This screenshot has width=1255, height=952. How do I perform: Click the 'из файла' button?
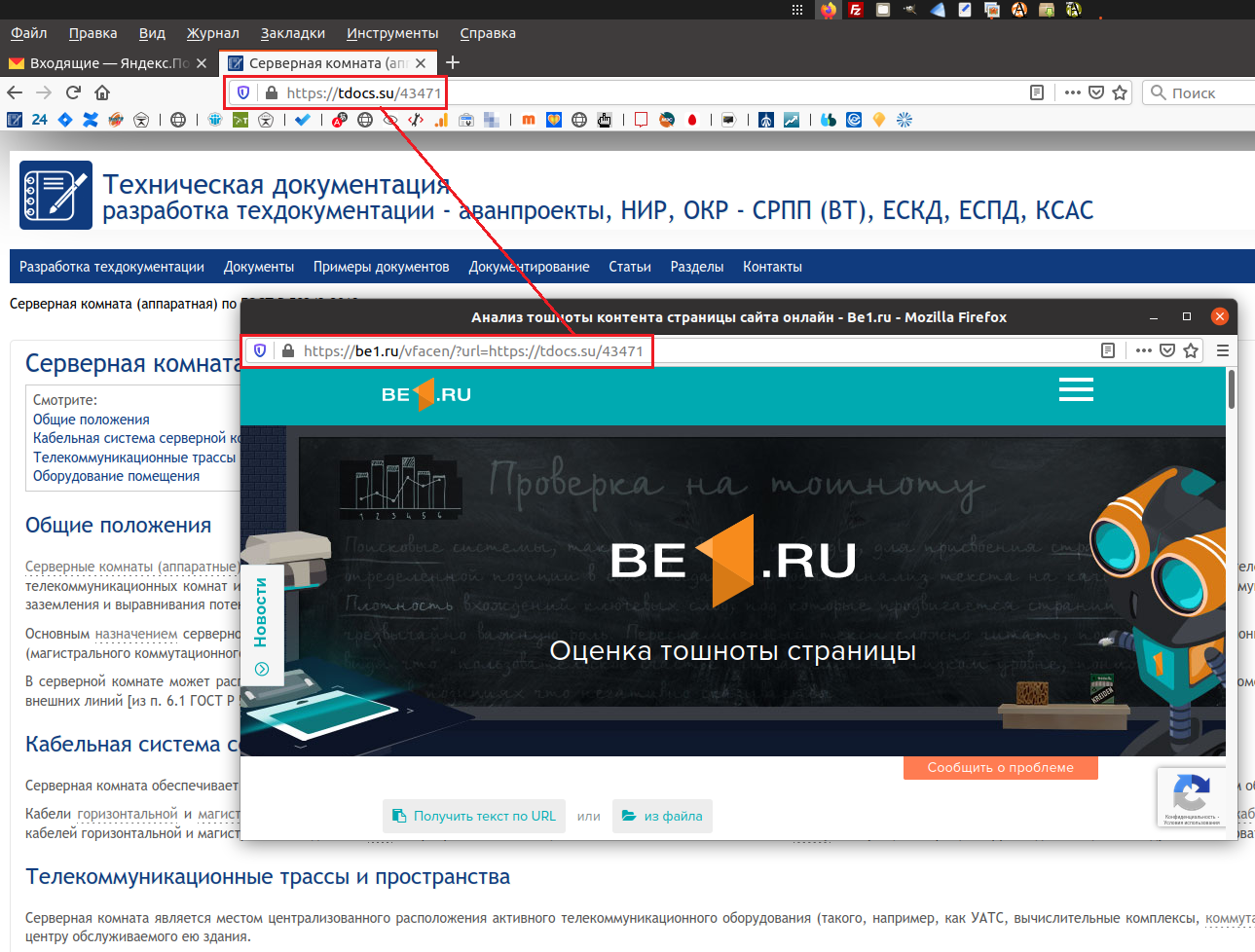point(662,816)
